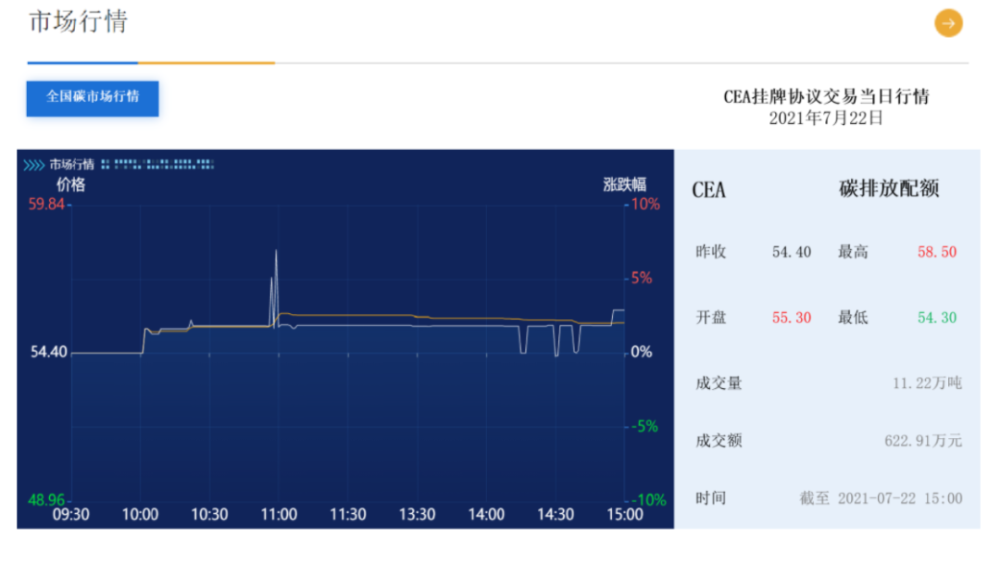Image resolution: width=1000 pixels, height=564 pixels.
Task: Click the 成交额 622.91万元 figure
Action: point(923,440)
